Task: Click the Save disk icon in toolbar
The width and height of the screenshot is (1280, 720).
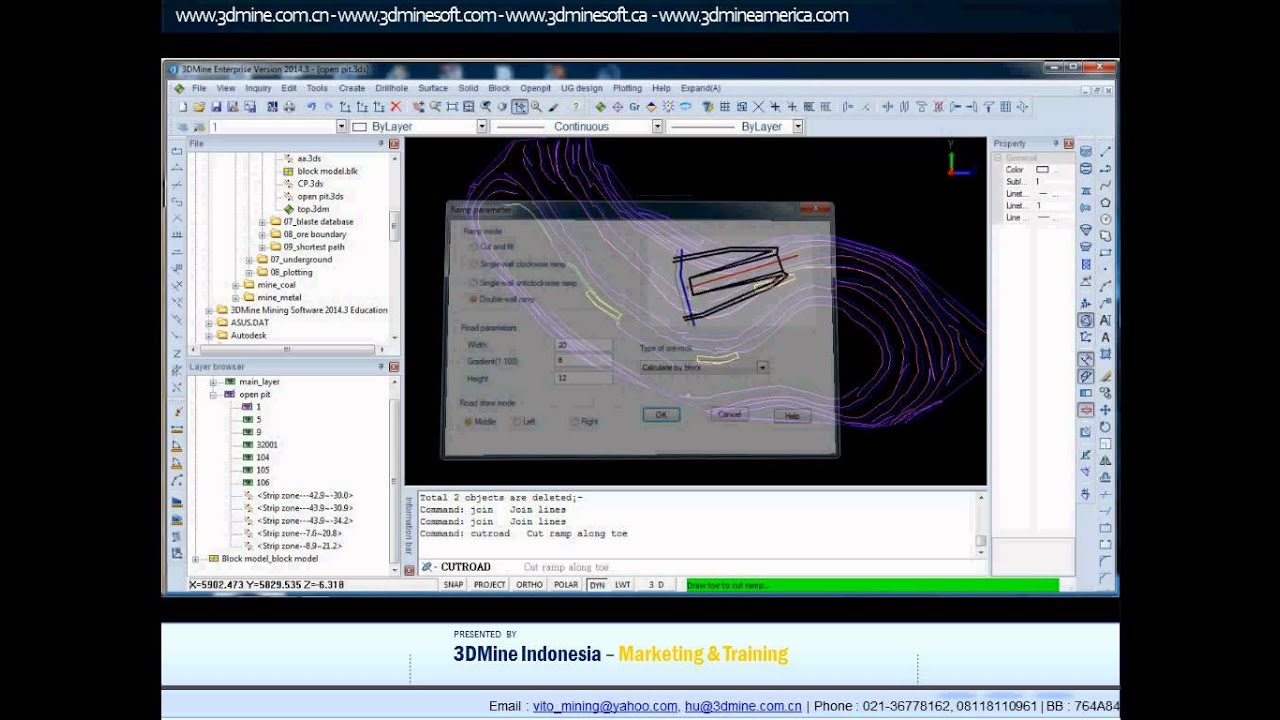Action: point(215,106)
